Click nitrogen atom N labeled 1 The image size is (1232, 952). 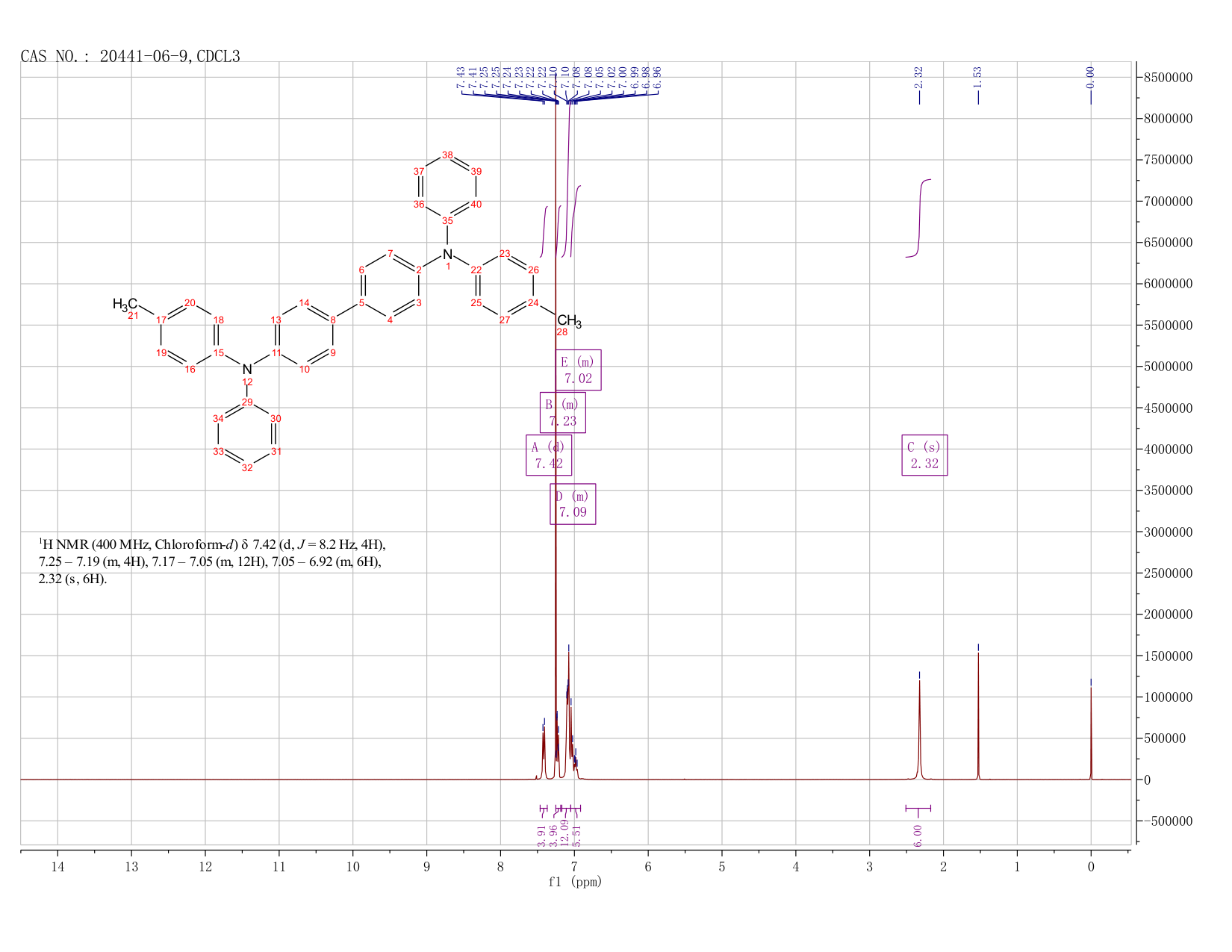pyautogui.click(x=447, y=255)
